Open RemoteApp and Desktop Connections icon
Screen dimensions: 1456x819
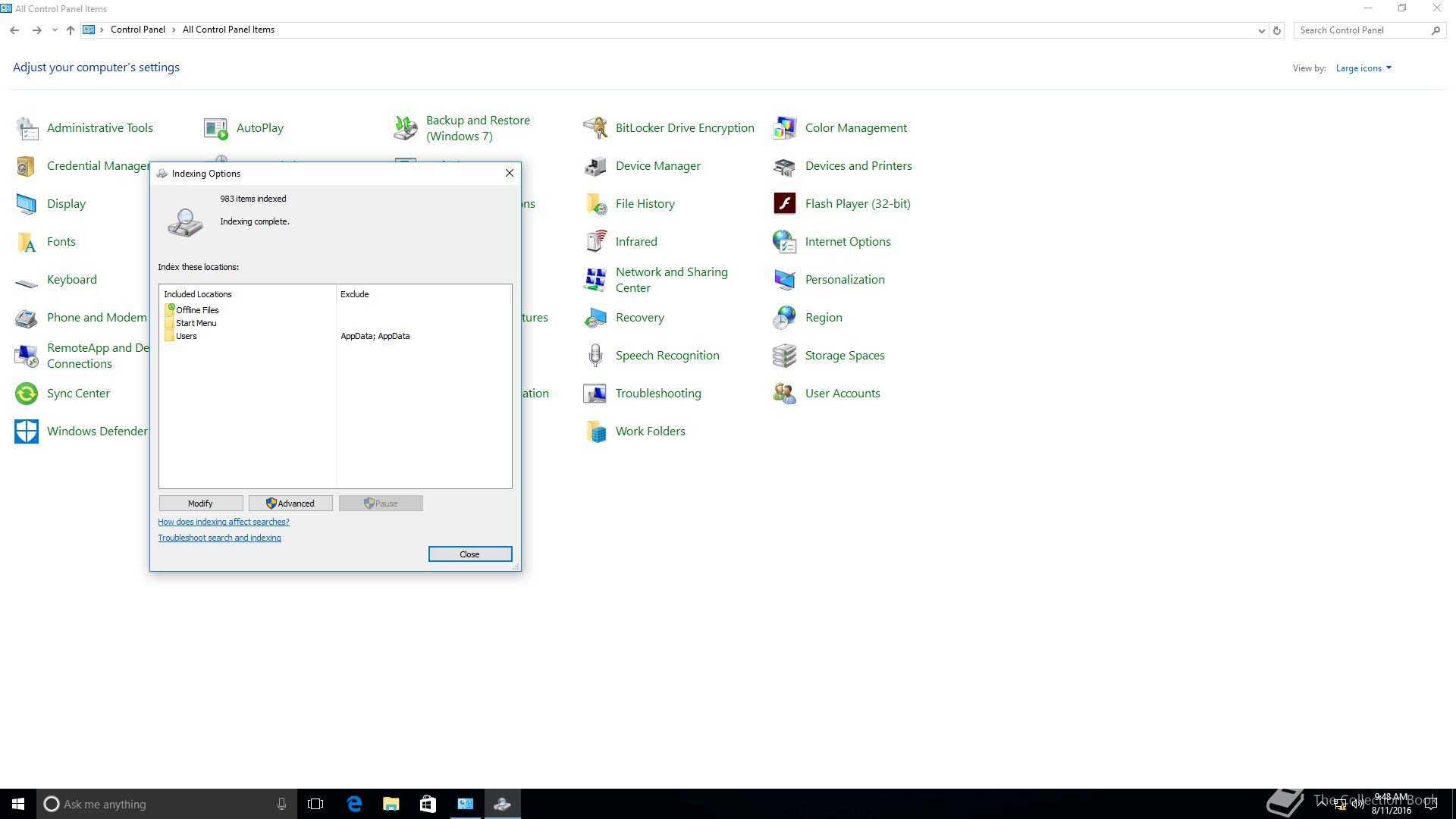[27, 356]
